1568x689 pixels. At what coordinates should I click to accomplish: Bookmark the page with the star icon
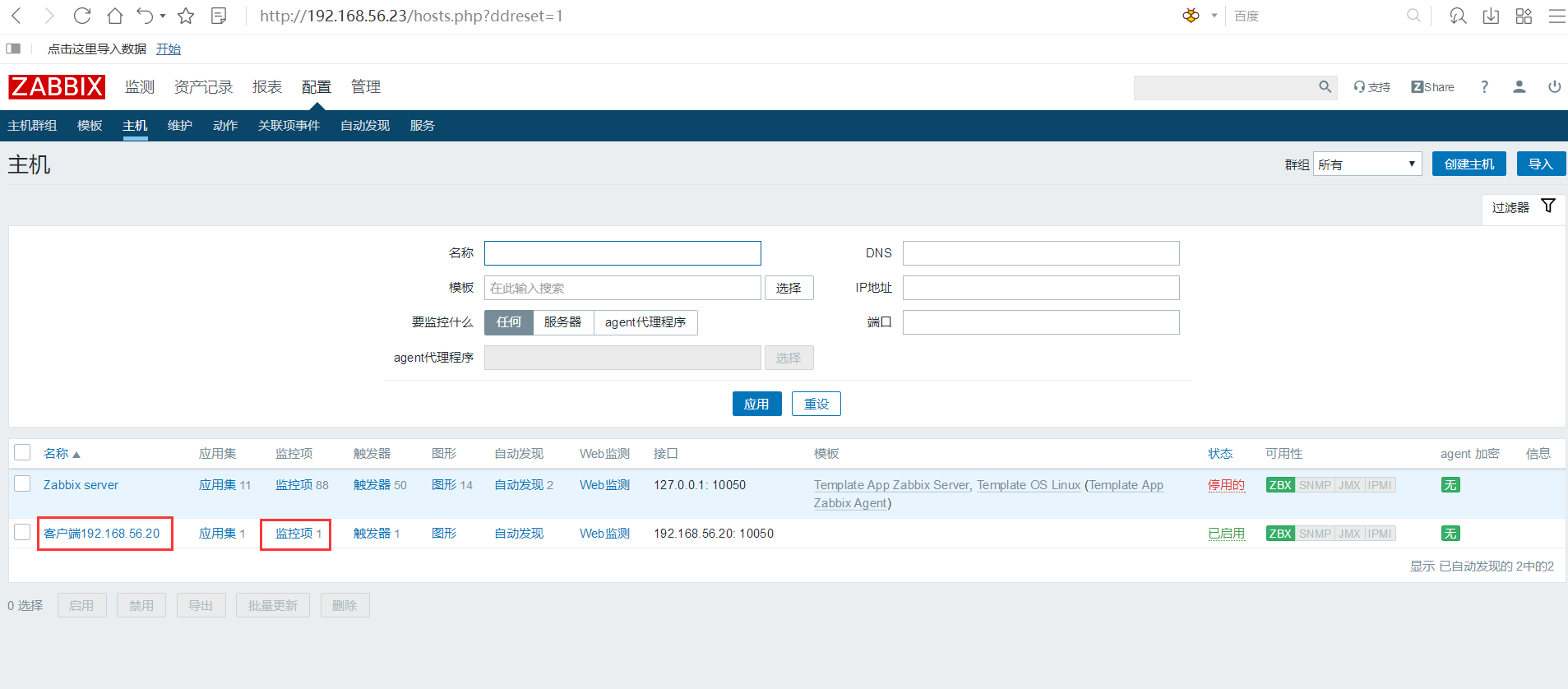click(x=187, y=16)
